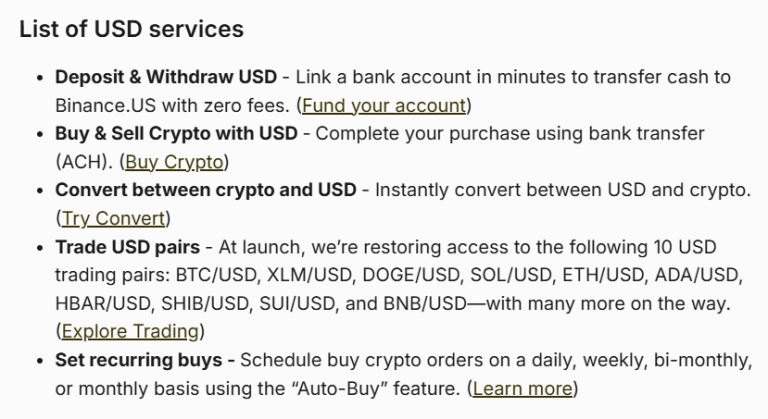This screenshot has height=419, width=768.
Task: Click the BTC/USD trading pair text
Action: tap(217, 275)
